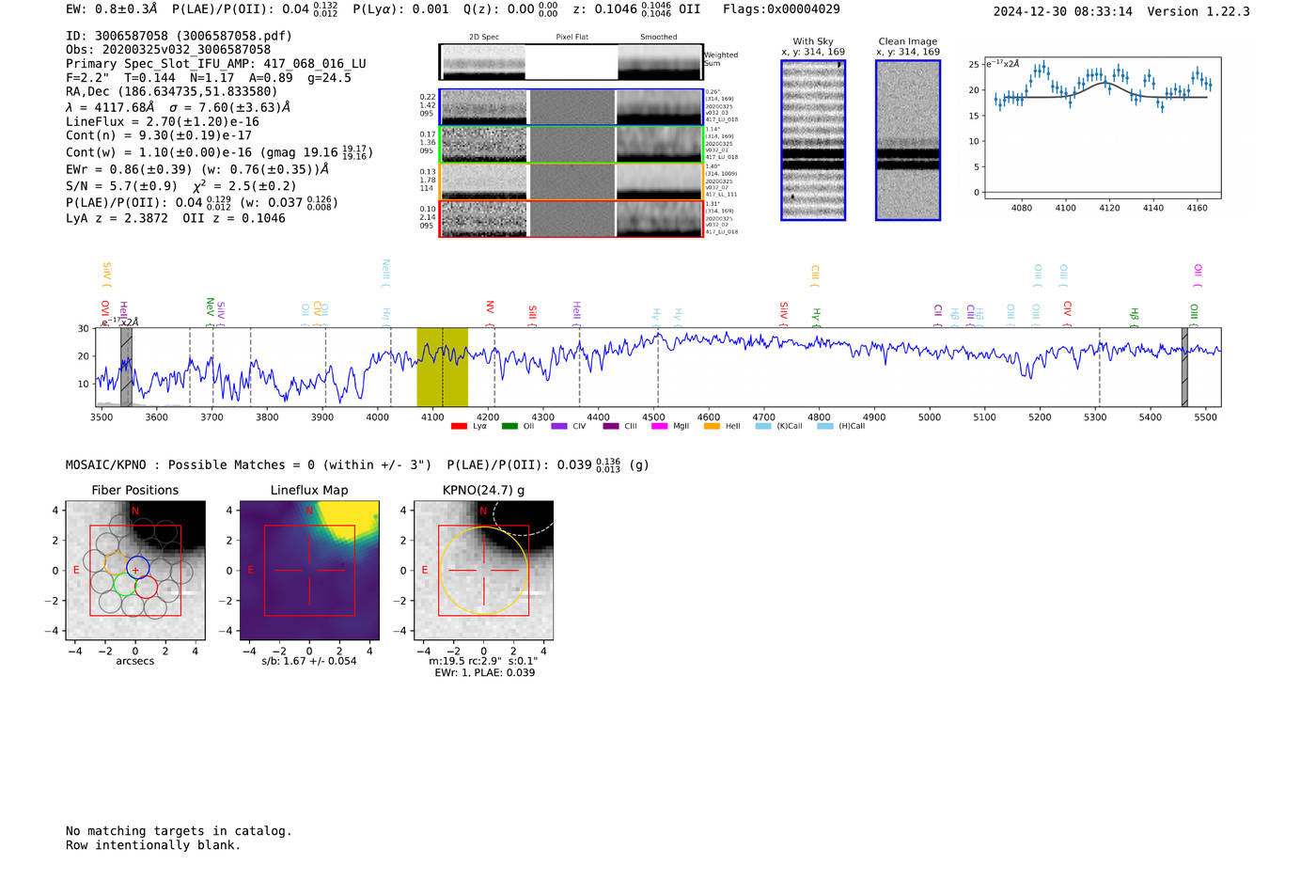Click the gray hatched region near 5460
This screenshot has height=896, width=1316.
[1184, 367]
